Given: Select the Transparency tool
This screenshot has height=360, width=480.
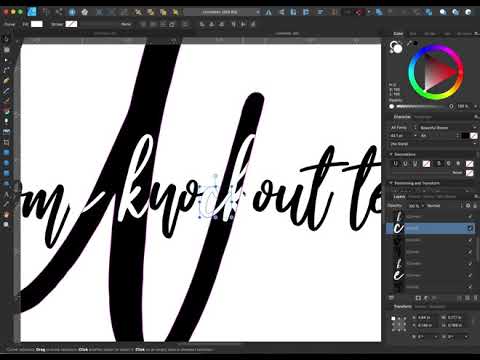Looking at the screenshot, I should click(6, 121).
